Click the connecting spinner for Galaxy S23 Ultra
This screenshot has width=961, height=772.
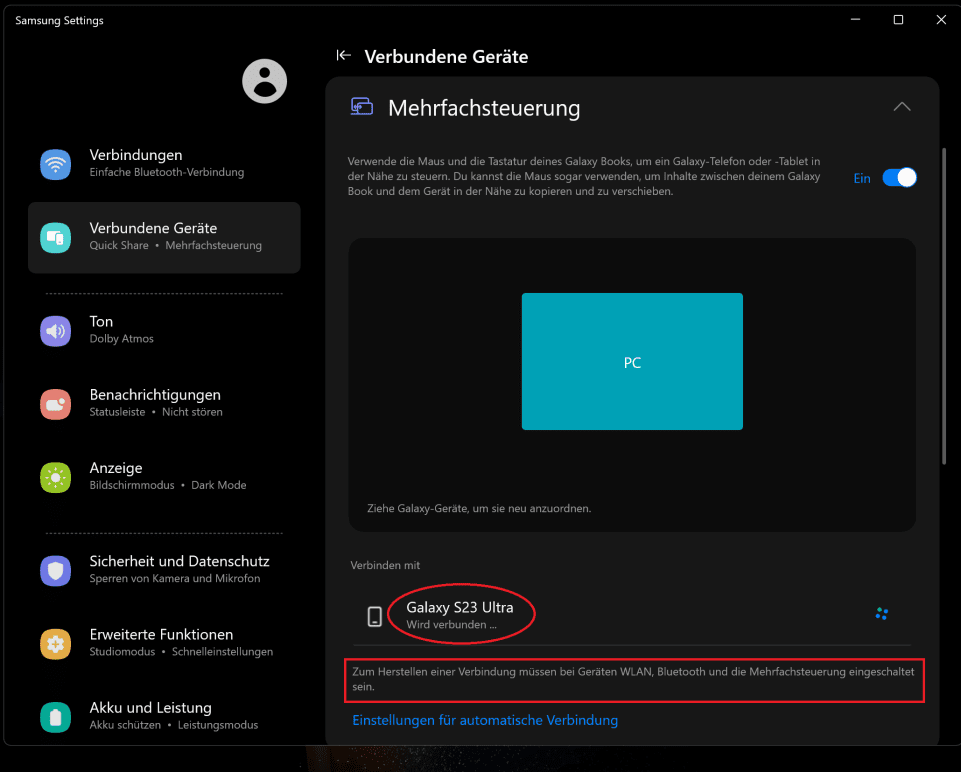882,613
